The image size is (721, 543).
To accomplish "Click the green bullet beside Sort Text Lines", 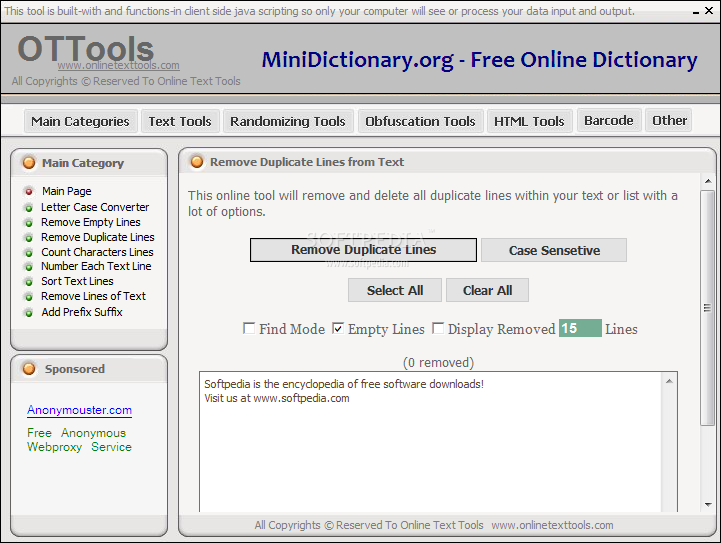I will click(29, 282).
